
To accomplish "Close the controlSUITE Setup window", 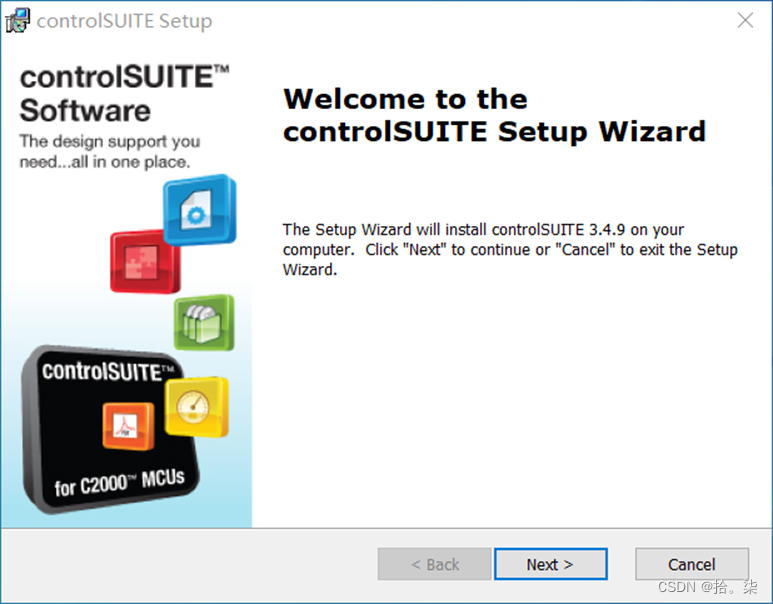I will [745, 20].
